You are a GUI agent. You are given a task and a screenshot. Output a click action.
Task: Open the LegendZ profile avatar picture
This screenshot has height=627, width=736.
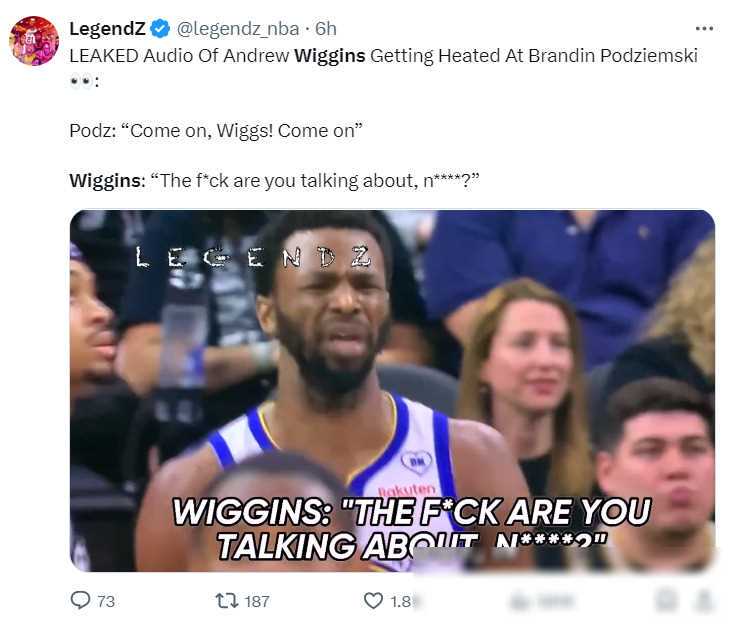point(34,41)
